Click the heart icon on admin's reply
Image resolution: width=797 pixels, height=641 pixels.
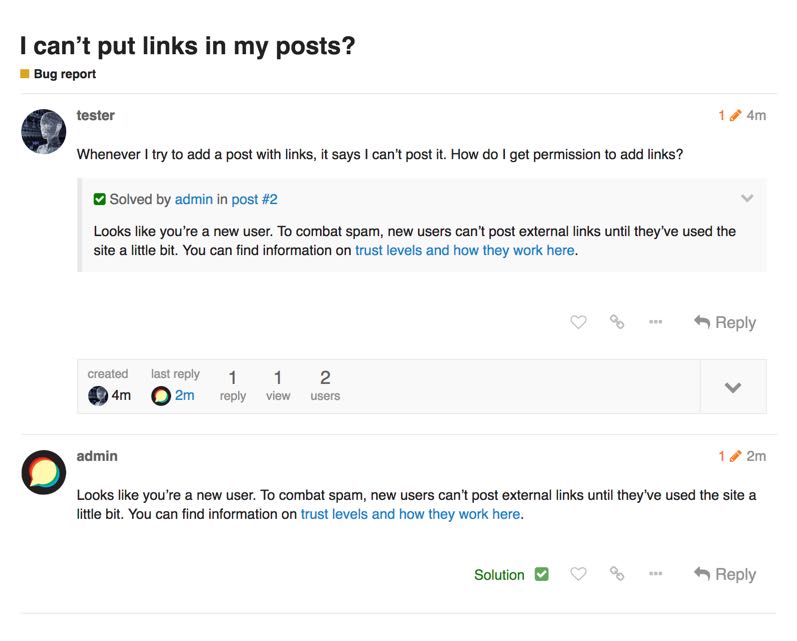coord(578,574)
